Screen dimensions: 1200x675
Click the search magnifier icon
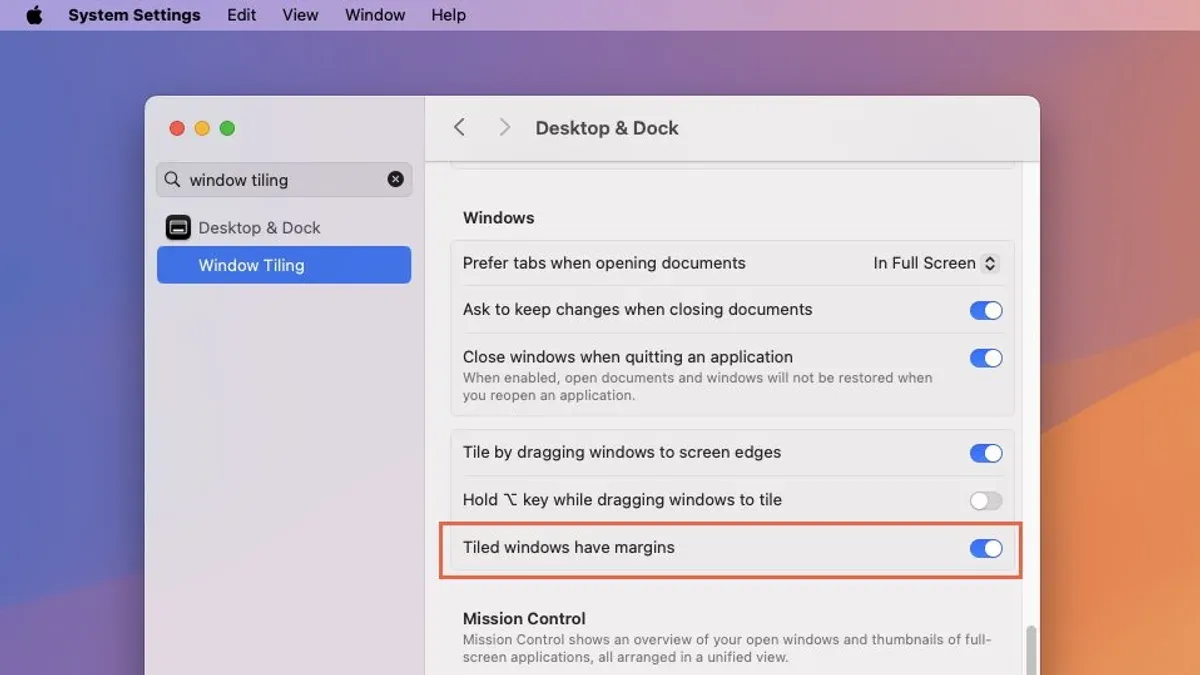coord(172,179)
